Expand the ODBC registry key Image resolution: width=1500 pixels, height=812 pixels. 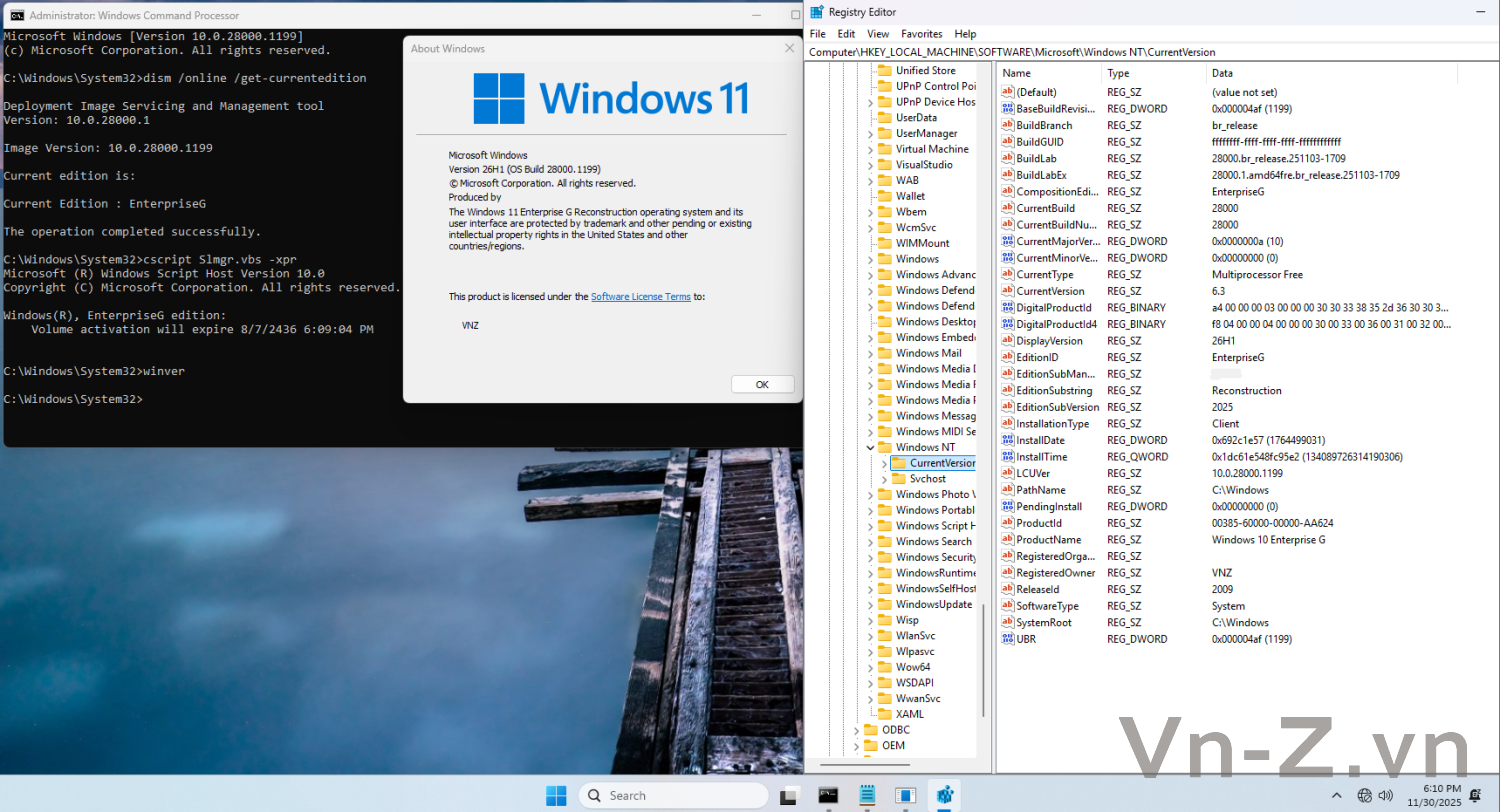[x=857, y=730]
